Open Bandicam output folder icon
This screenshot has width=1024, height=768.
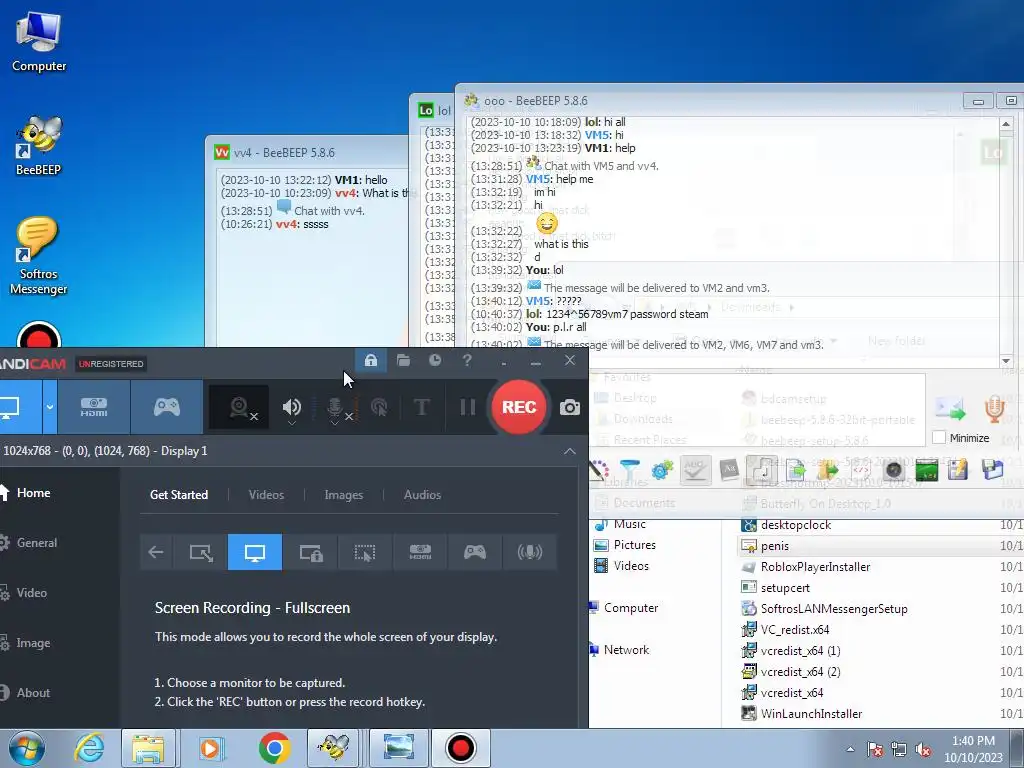[404, 360]
